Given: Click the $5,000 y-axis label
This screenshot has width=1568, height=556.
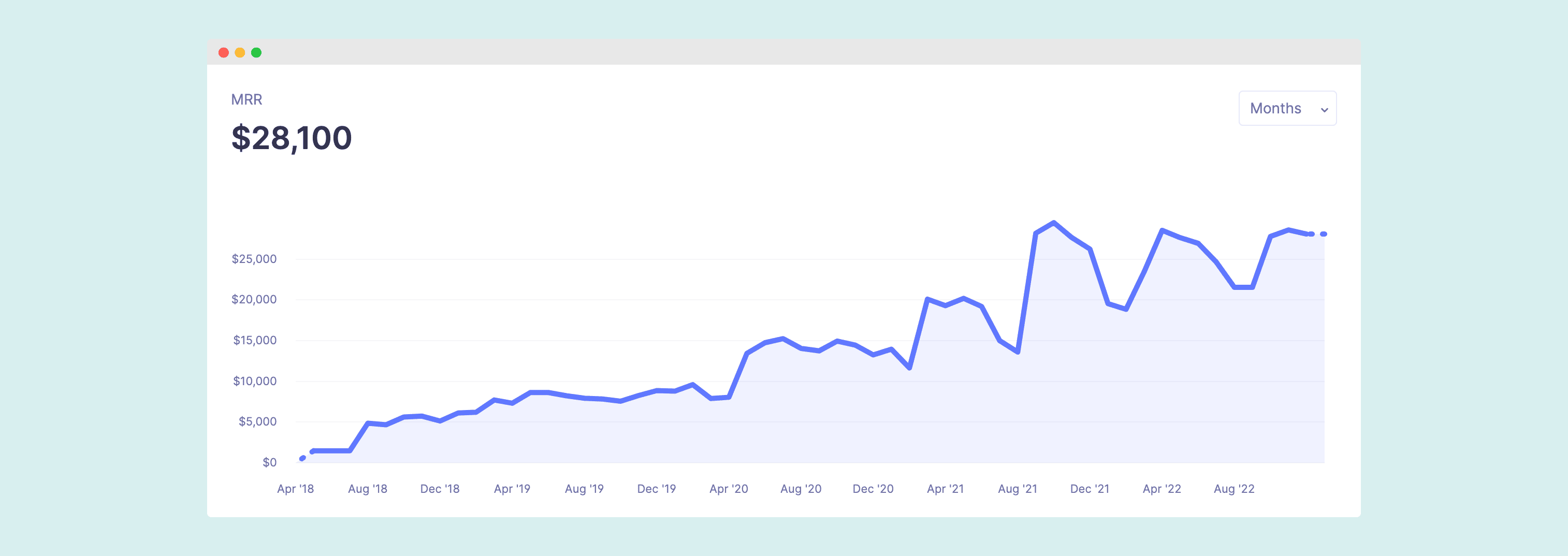Looking at the screenshot, I should (257, 421).
